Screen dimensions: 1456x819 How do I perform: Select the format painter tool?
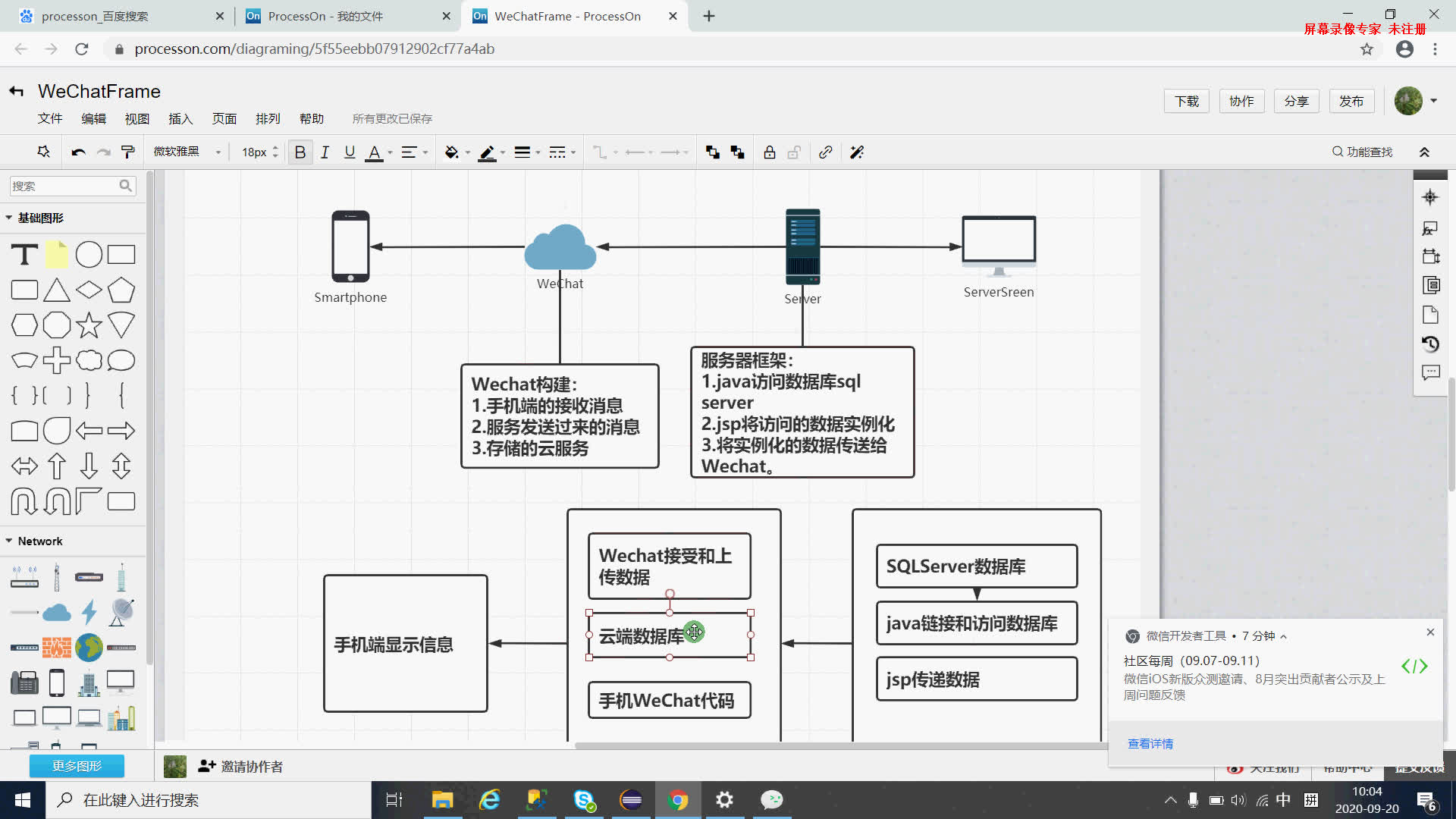128,152
